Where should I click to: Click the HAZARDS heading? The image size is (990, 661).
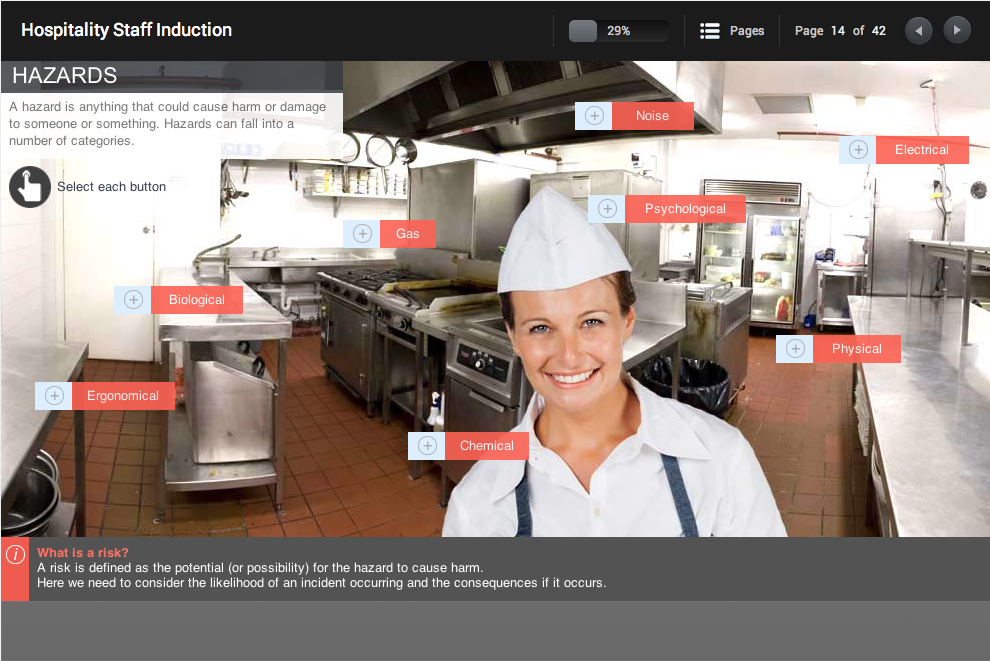click(x=65, y=76)
